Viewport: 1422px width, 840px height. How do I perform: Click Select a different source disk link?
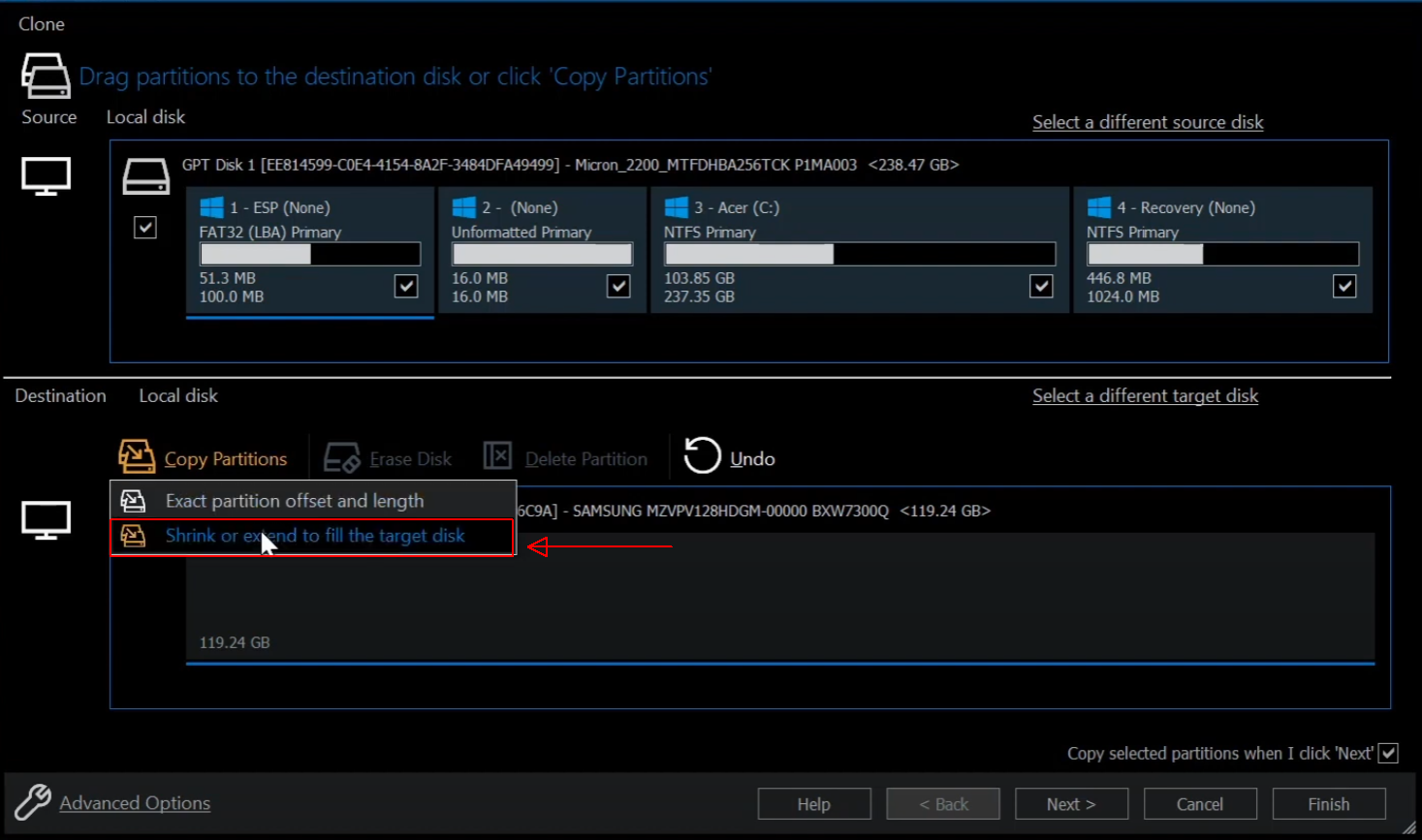coord(1148,122)
